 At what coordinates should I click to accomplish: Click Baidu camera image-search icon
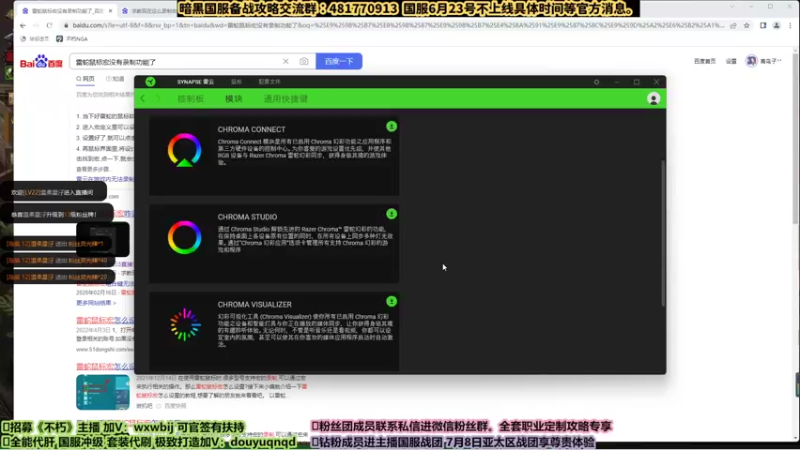(304, 61)
